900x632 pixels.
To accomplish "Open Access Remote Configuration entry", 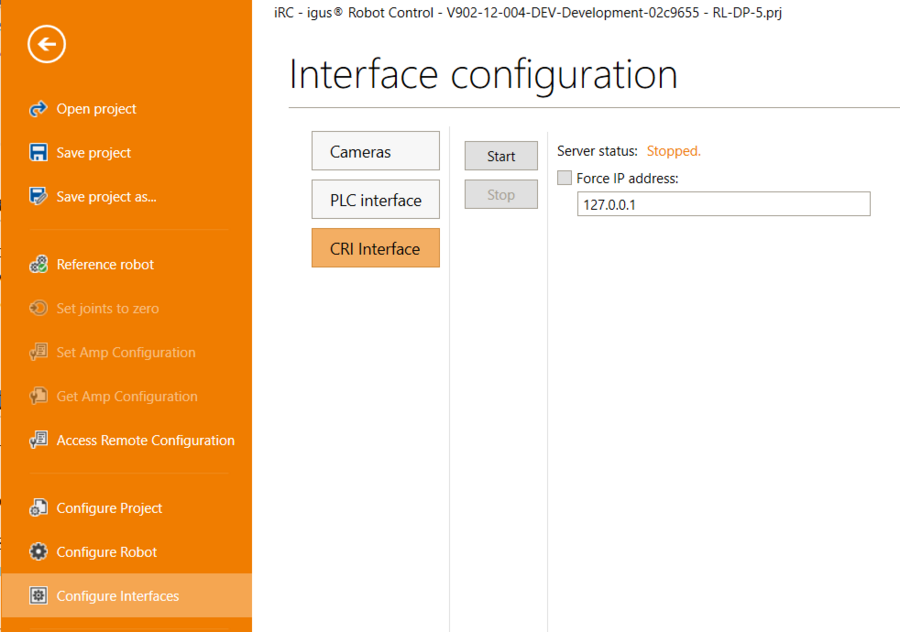I will point(145,440).
